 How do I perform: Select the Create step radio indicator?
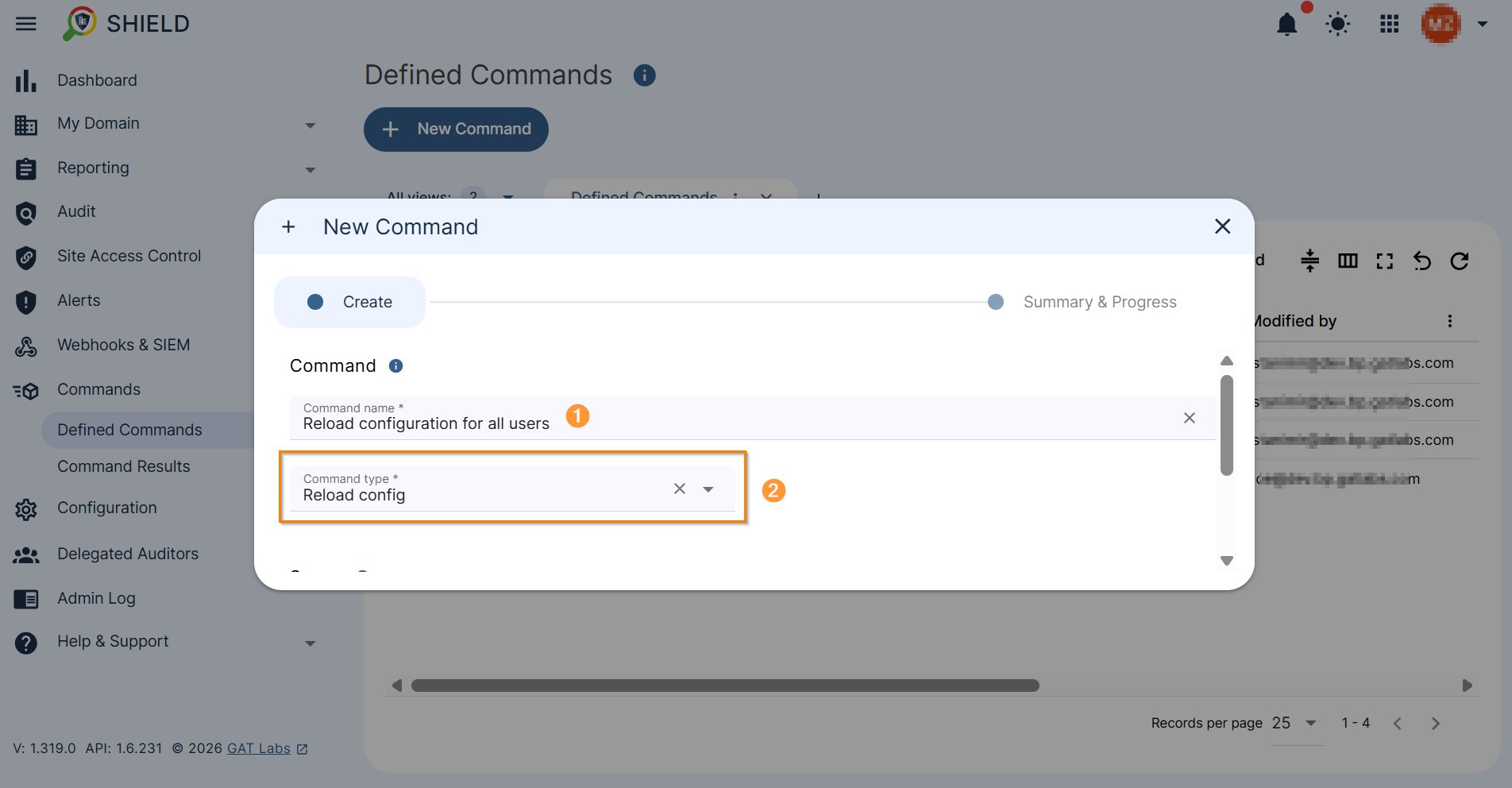click(315, 302)
